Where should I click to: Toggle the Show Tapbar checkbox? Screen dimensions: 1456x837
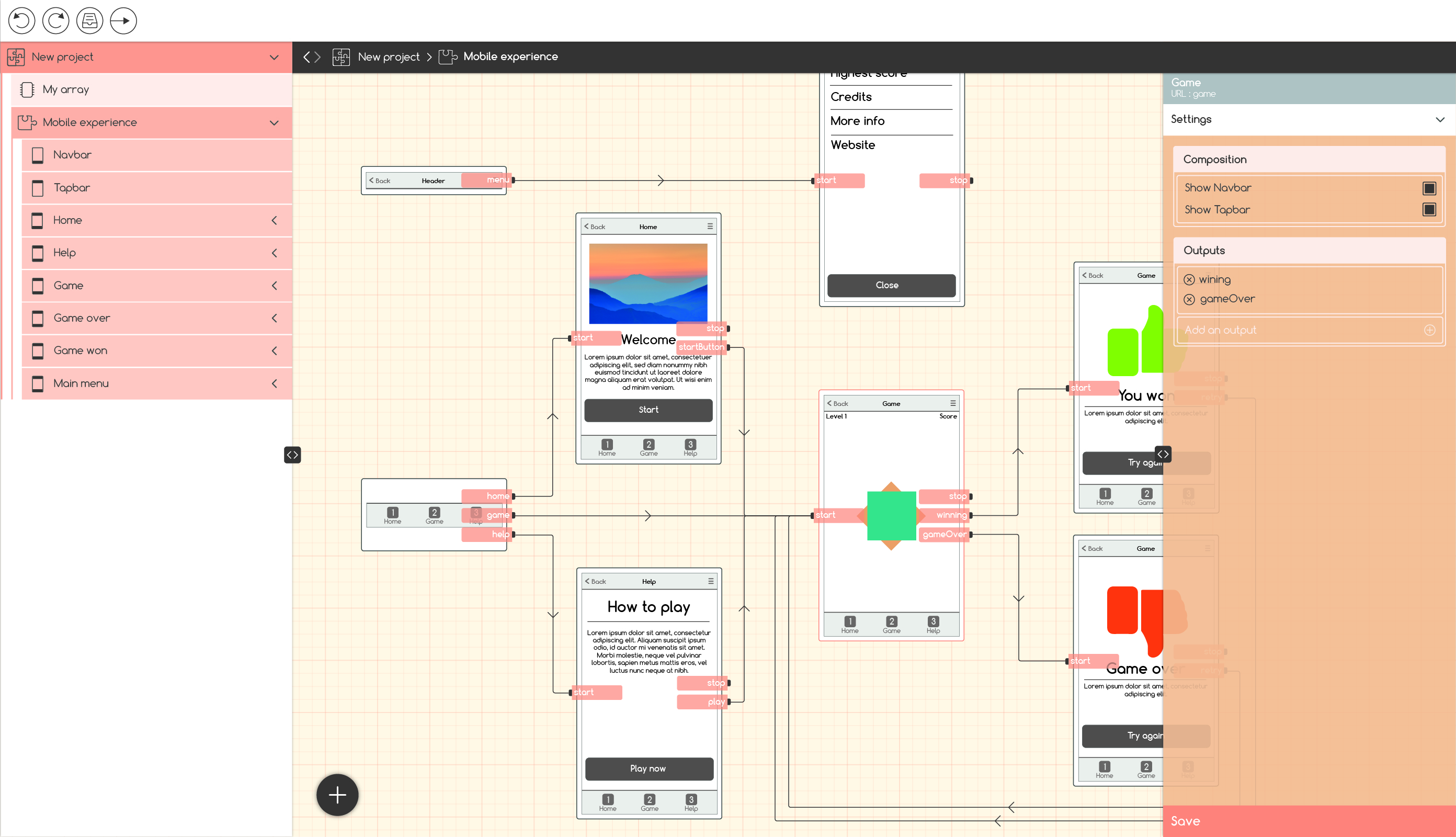click(x=1429, y=210)
